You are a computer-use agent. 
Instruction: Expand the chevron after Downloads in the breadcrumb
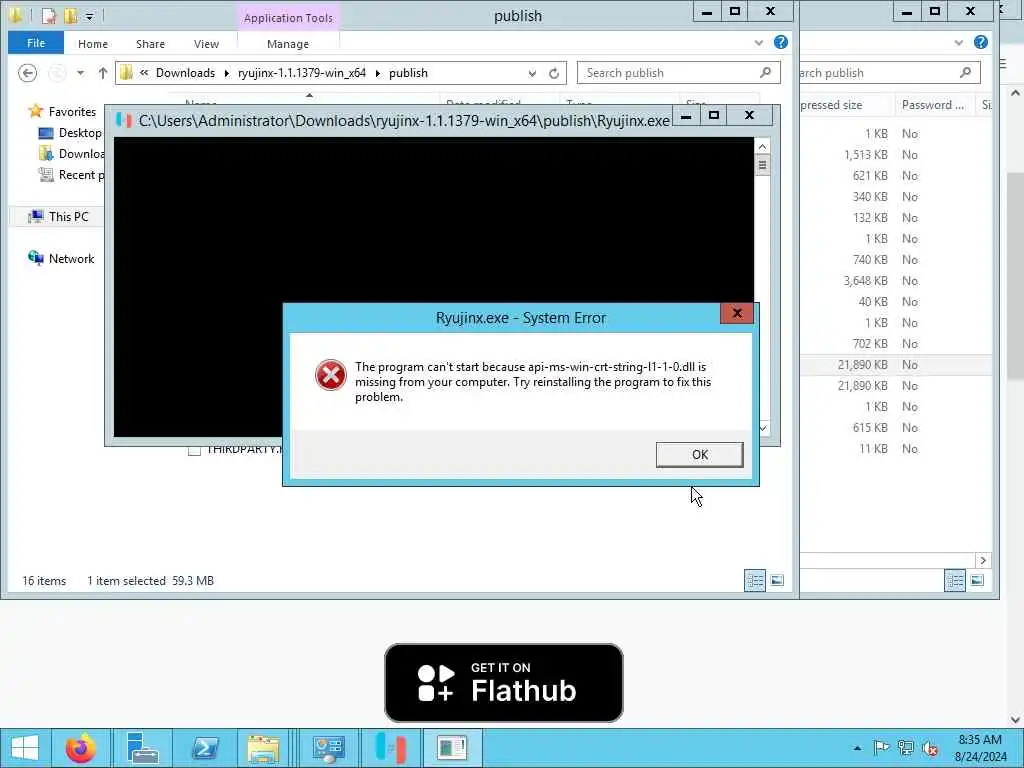227,73
